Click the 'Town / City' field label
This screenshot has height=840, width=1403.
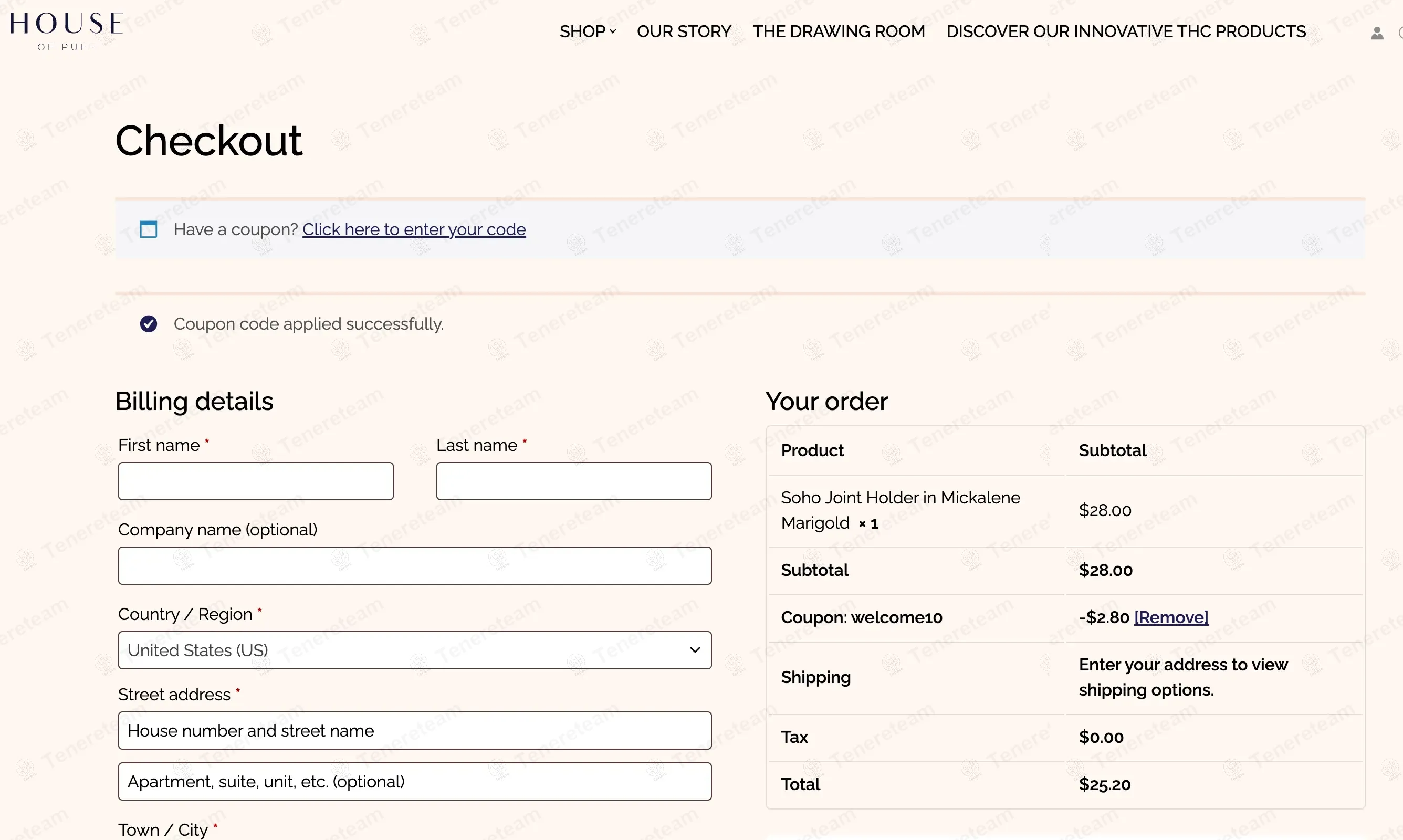163,830
